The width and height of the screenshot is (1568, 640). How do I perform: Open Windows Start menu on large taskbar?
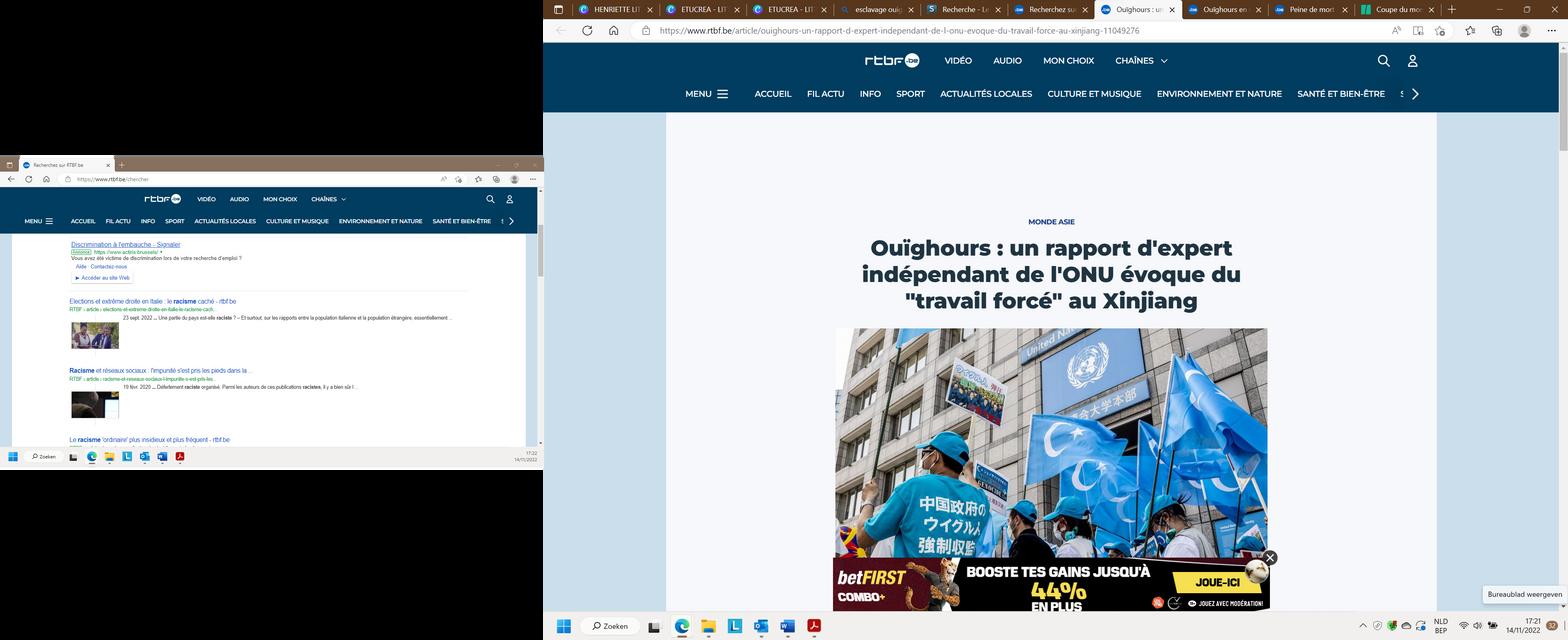click(x=563, y=626)
